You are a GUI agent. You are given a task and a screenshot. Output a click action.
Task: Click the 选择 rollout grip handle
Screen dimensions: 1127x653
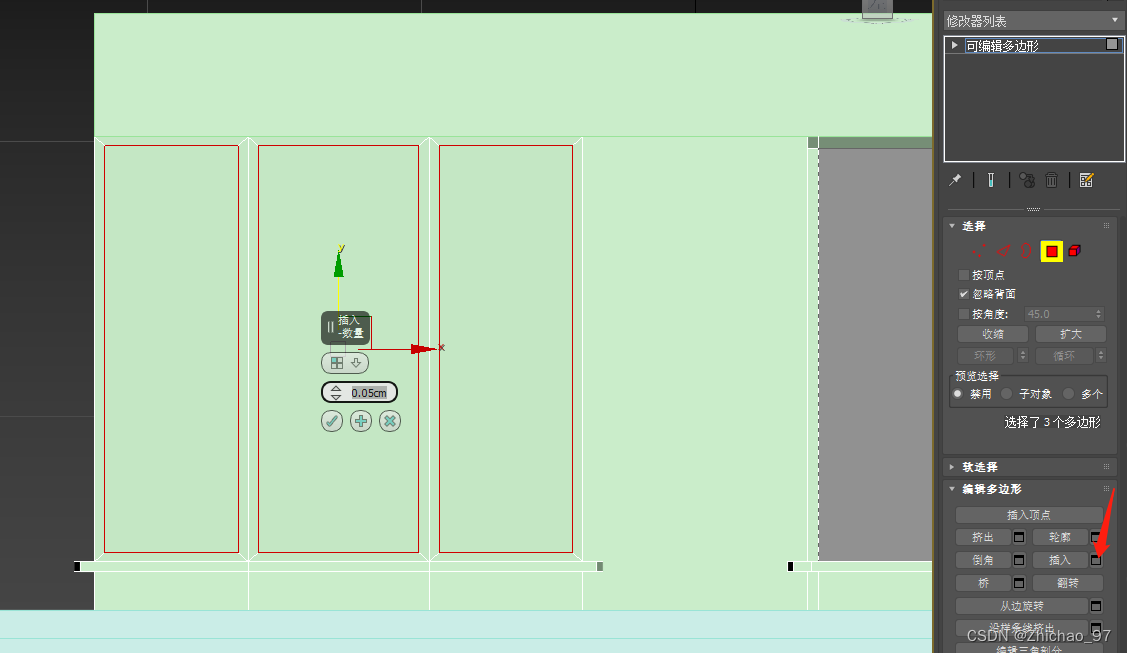tap(1106, 226)
